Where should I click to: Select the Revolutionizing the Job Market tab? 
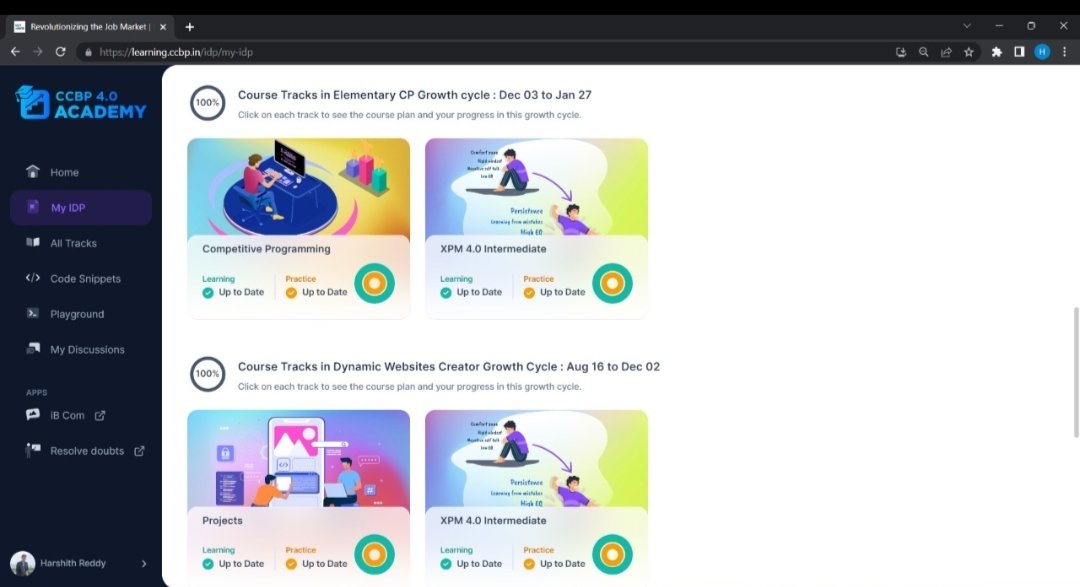tap(90, 27)
